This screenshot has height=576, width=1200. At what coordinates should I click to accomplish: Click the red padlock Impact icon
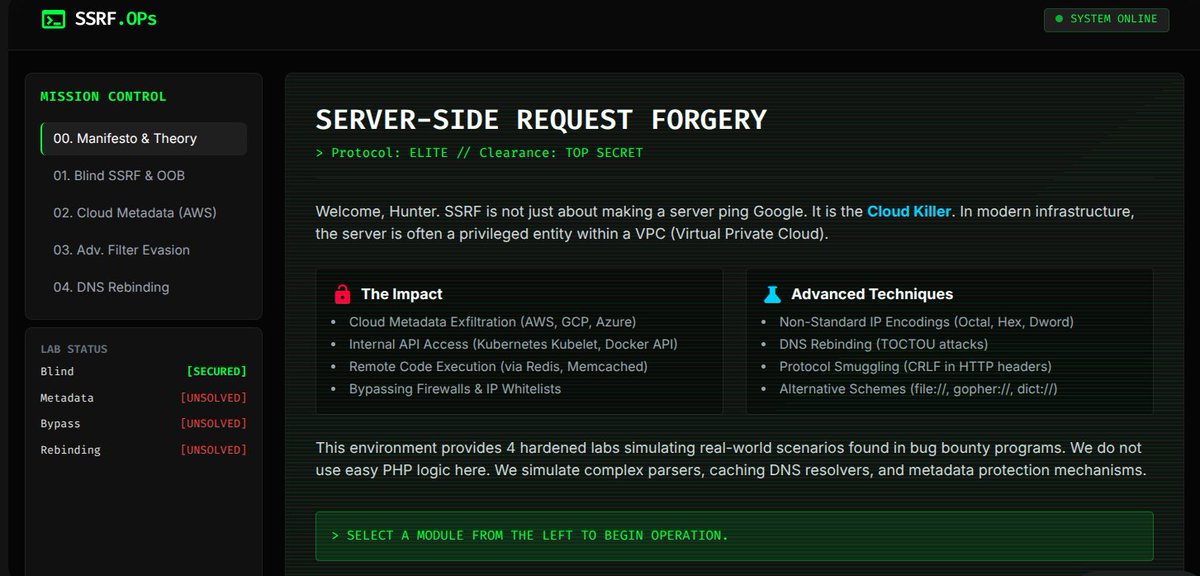342,294
